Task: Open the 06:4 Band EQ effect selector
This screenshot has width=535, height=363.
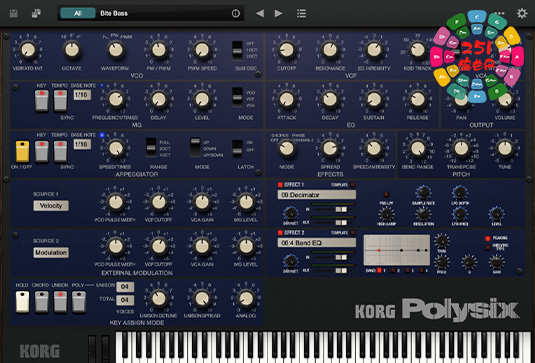Action: (x=317, y=243)
